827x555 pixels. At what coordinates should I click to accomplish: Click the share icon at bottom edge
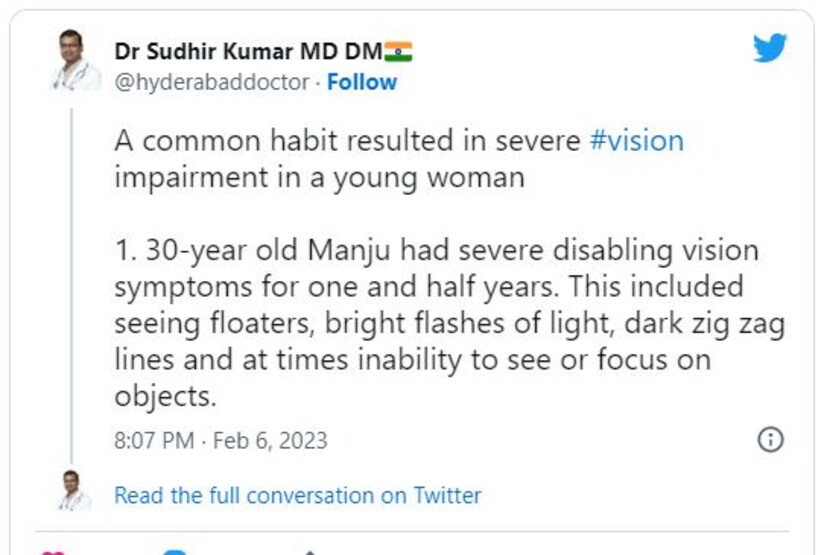[310, 552]
